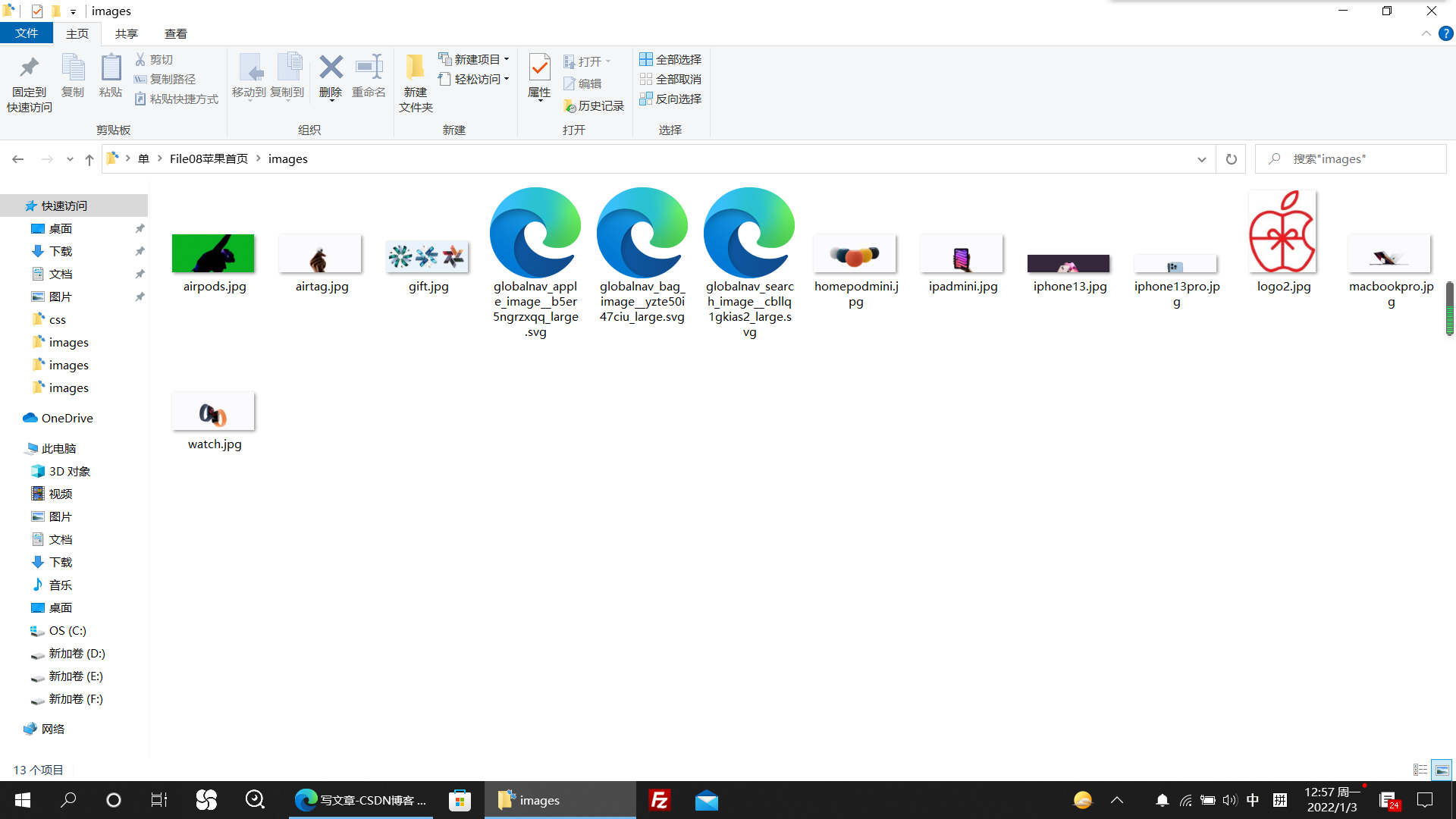Open the quick access toolbar customize dropdown

pos(73,11)
